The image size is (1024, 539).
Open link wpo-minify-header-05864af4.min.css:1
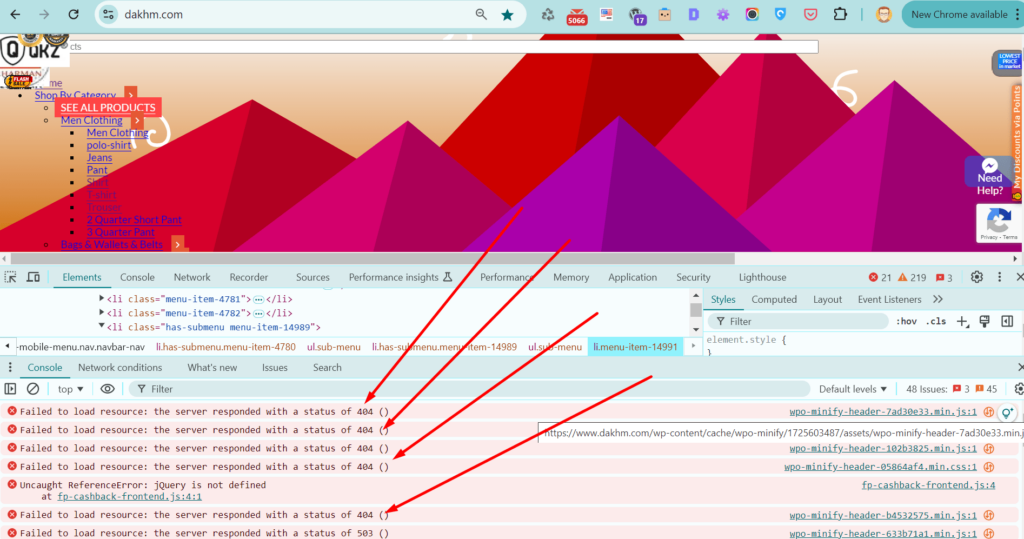(x=880, y=466)
